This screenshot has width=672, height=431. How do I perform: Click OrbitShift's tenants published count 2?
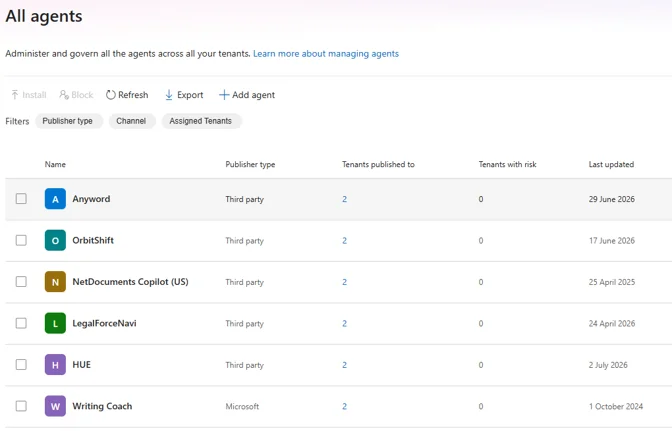345,241
